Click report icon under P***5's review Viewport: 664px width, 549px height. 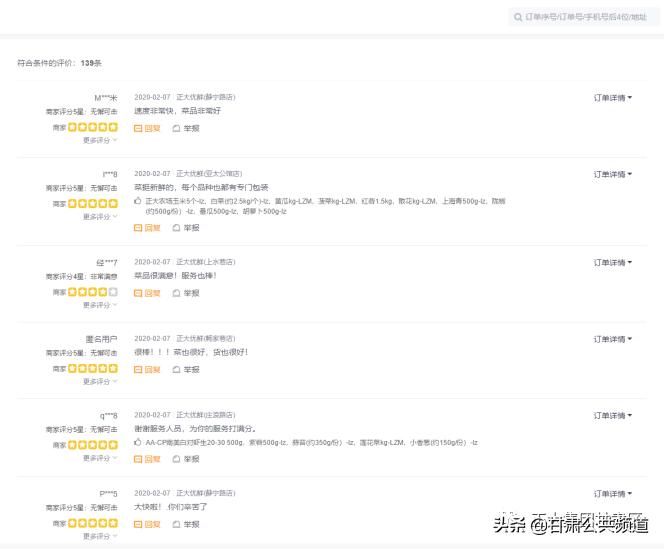177,524
